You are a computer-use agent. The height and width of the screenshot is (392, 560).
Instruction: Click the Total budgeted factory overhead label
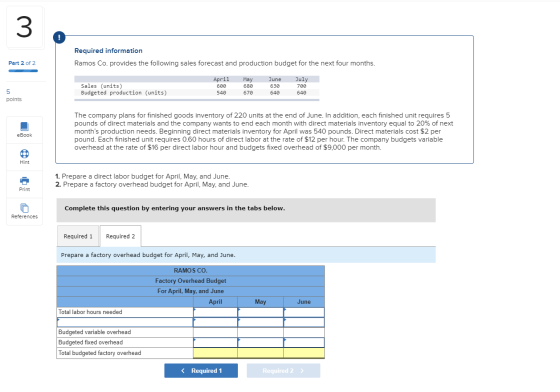pos(100,353)
